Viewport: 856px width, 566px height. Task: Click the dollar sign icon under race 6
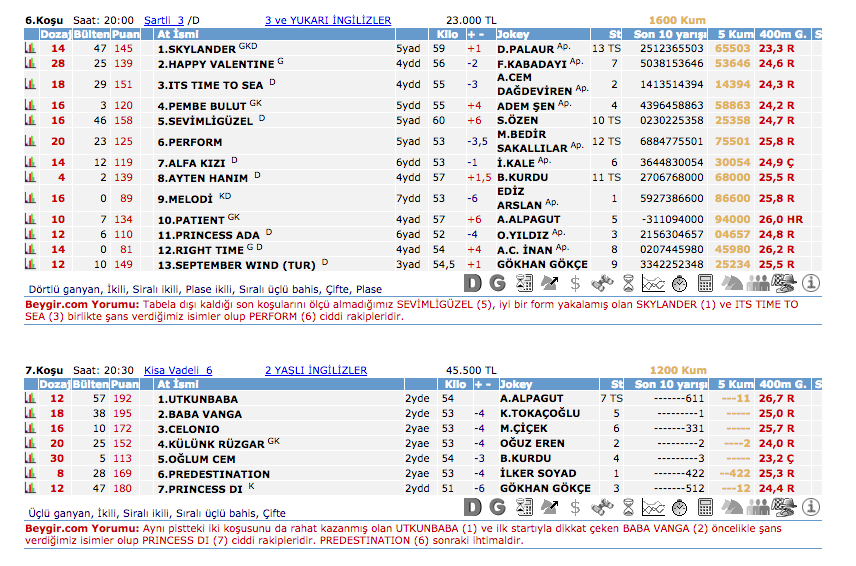(576, 283)
